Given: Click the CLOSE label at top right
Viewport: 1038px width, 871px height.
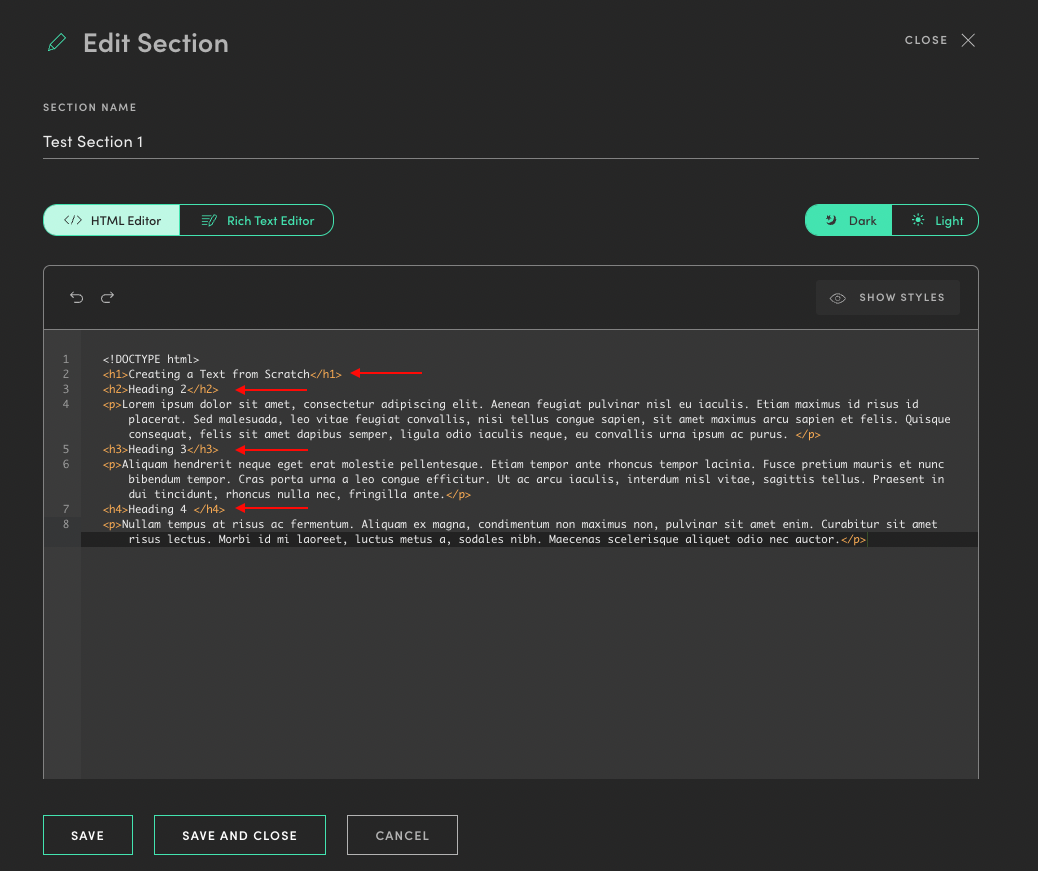Looking at the screenshot, I should [x=925, y=40].
